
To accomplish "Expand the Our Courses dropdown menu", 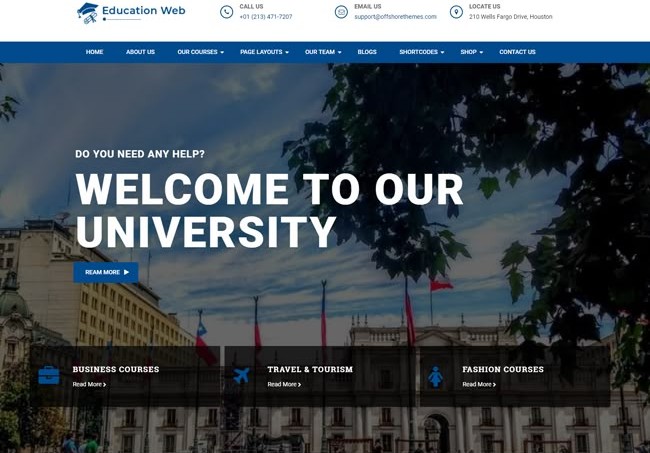I will point(200,52).
